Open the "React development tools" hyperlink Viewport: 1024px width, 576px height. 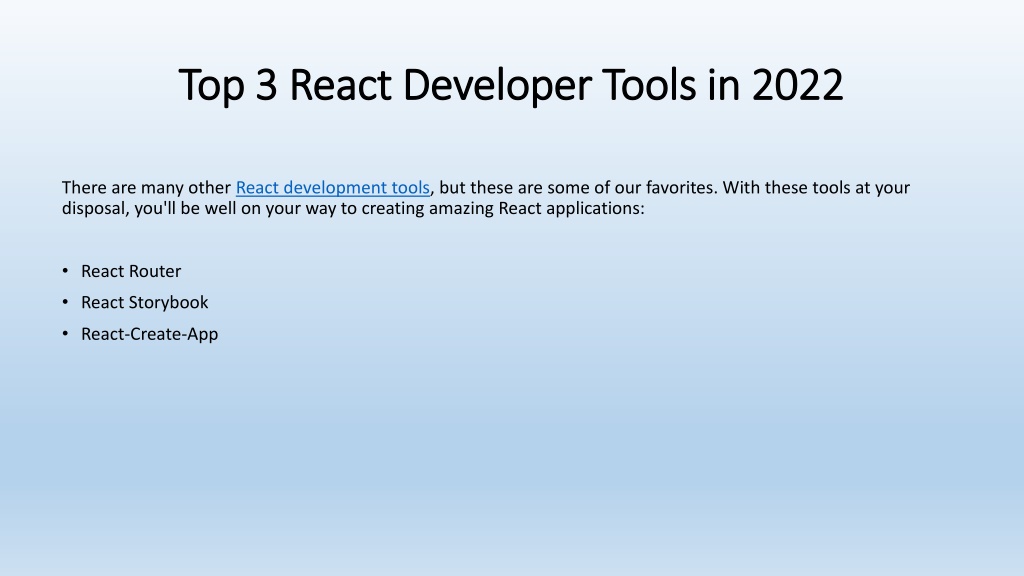[x=332, y=188]
